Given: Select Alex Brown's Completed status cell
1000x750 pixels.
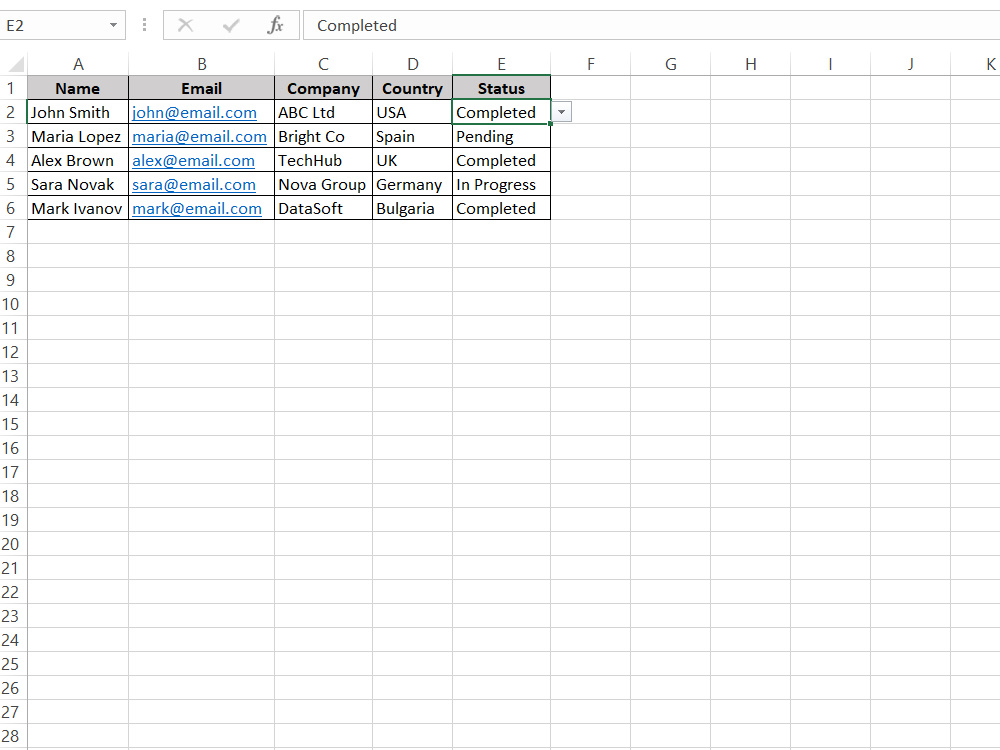Looking at the screenshot, I should [x=501, y=161].
